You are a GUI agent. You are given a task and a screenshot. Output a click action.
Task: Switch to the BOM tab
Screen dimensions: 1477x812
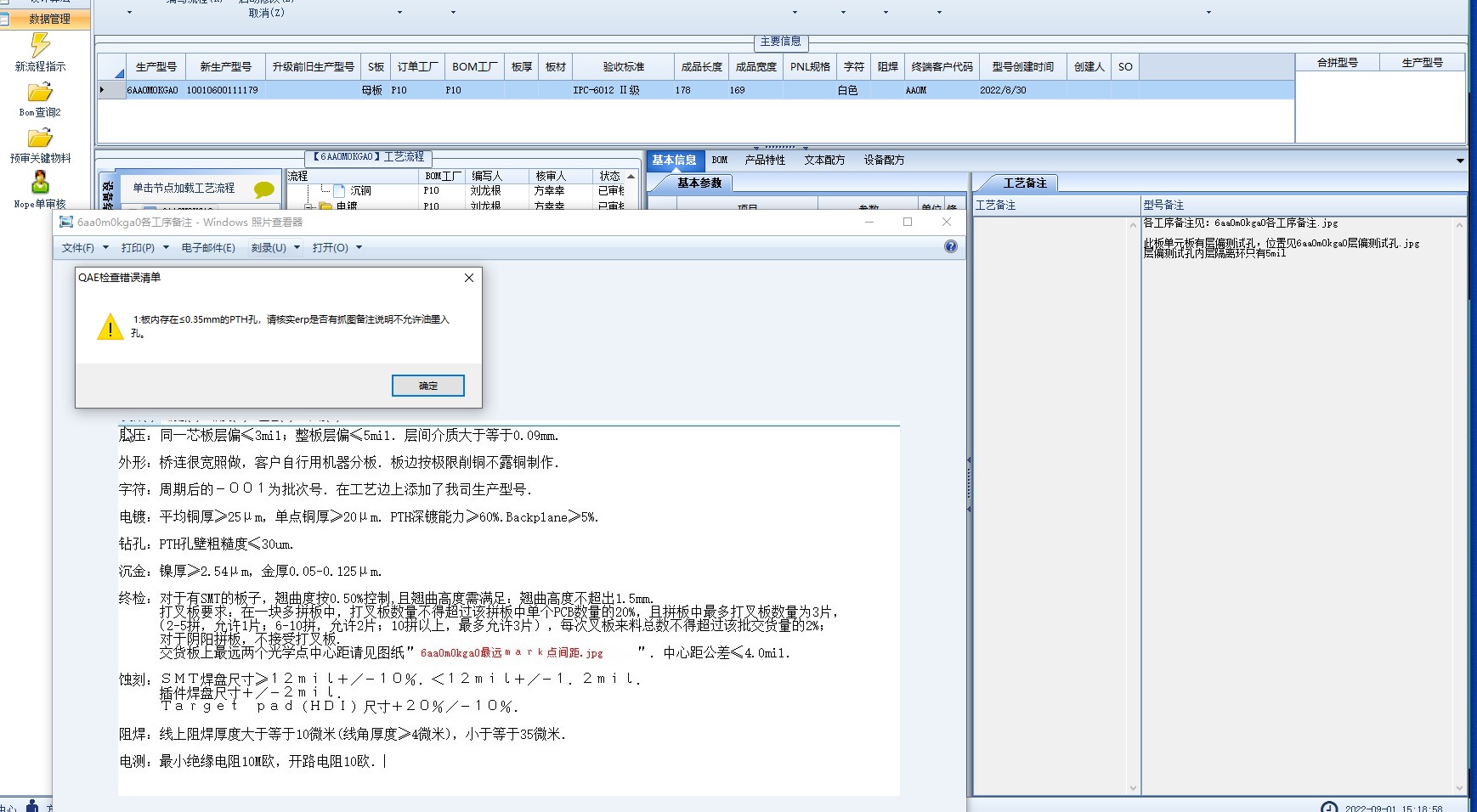(x=720, y=160)
